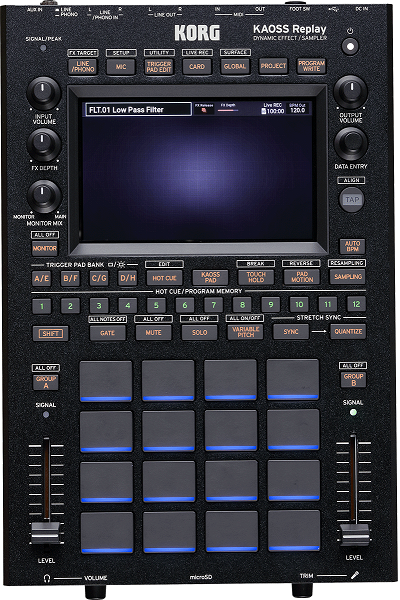The height and width of the screenshot is (600, 400).
Task: Click the DATA ENTRY encoder
Action: pos(351,143)
